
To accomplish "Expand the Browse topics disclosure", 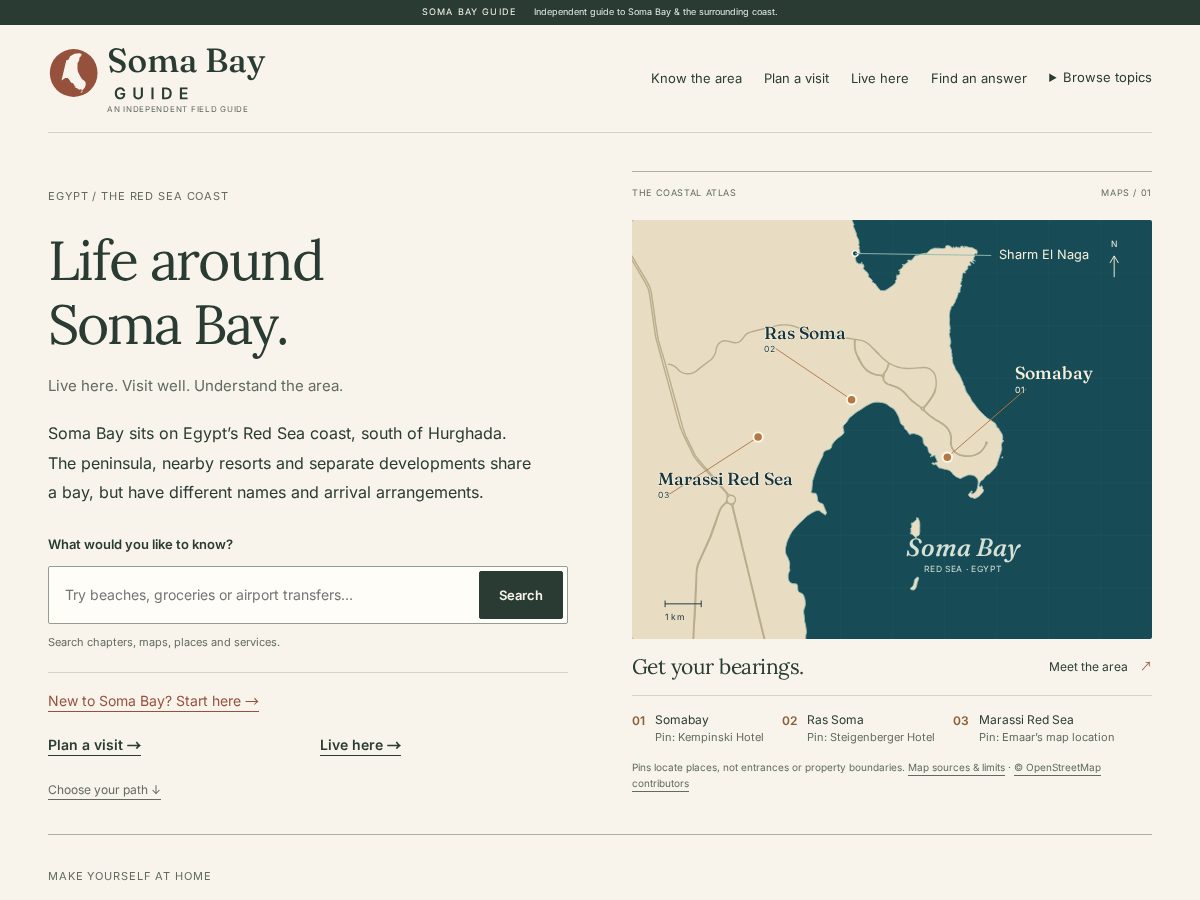I will coord(1100,78).
